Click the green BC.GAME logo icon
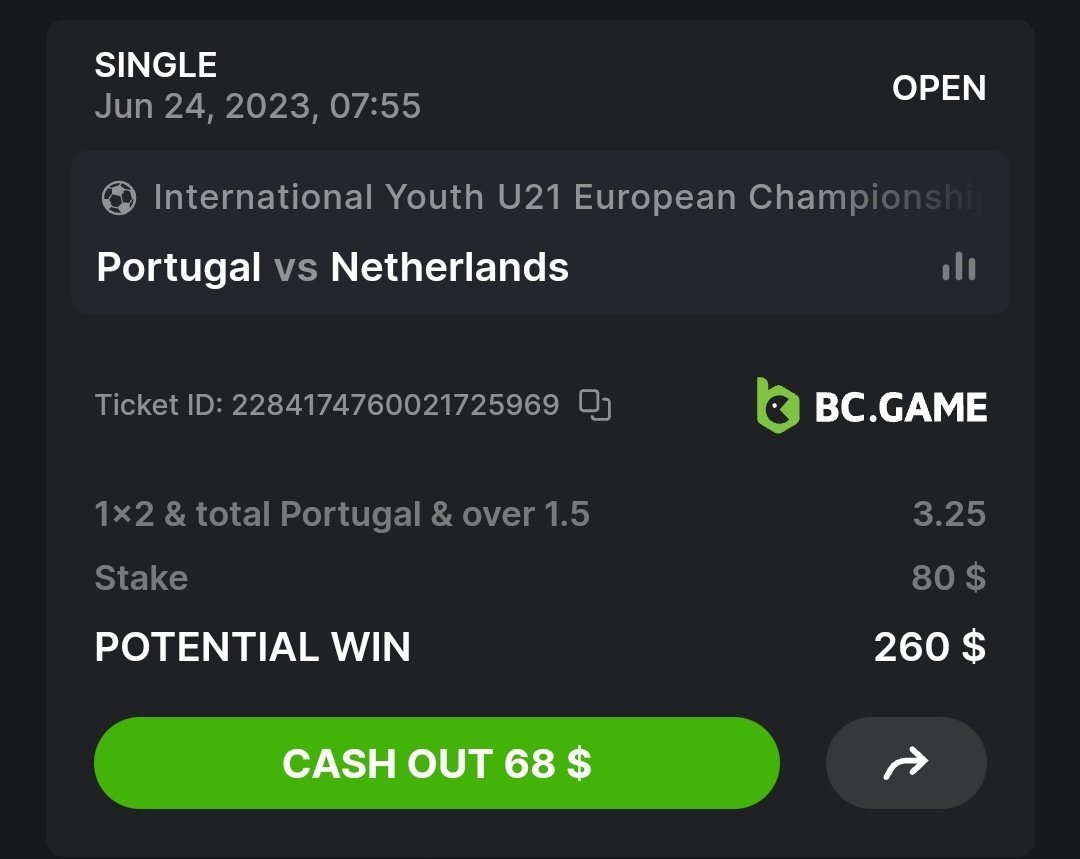 (x=777, y=406)
